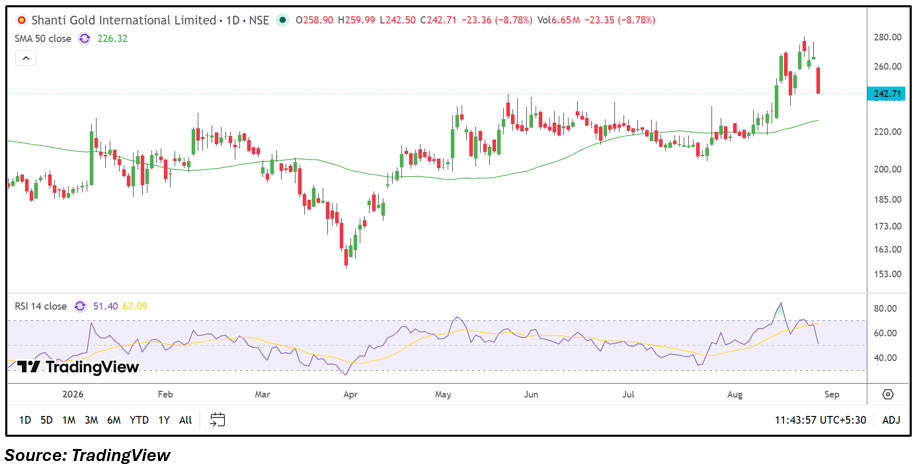Click the 280.00 price axis label
The height and width of the screenshot is (466, 917).
(886, 37)
